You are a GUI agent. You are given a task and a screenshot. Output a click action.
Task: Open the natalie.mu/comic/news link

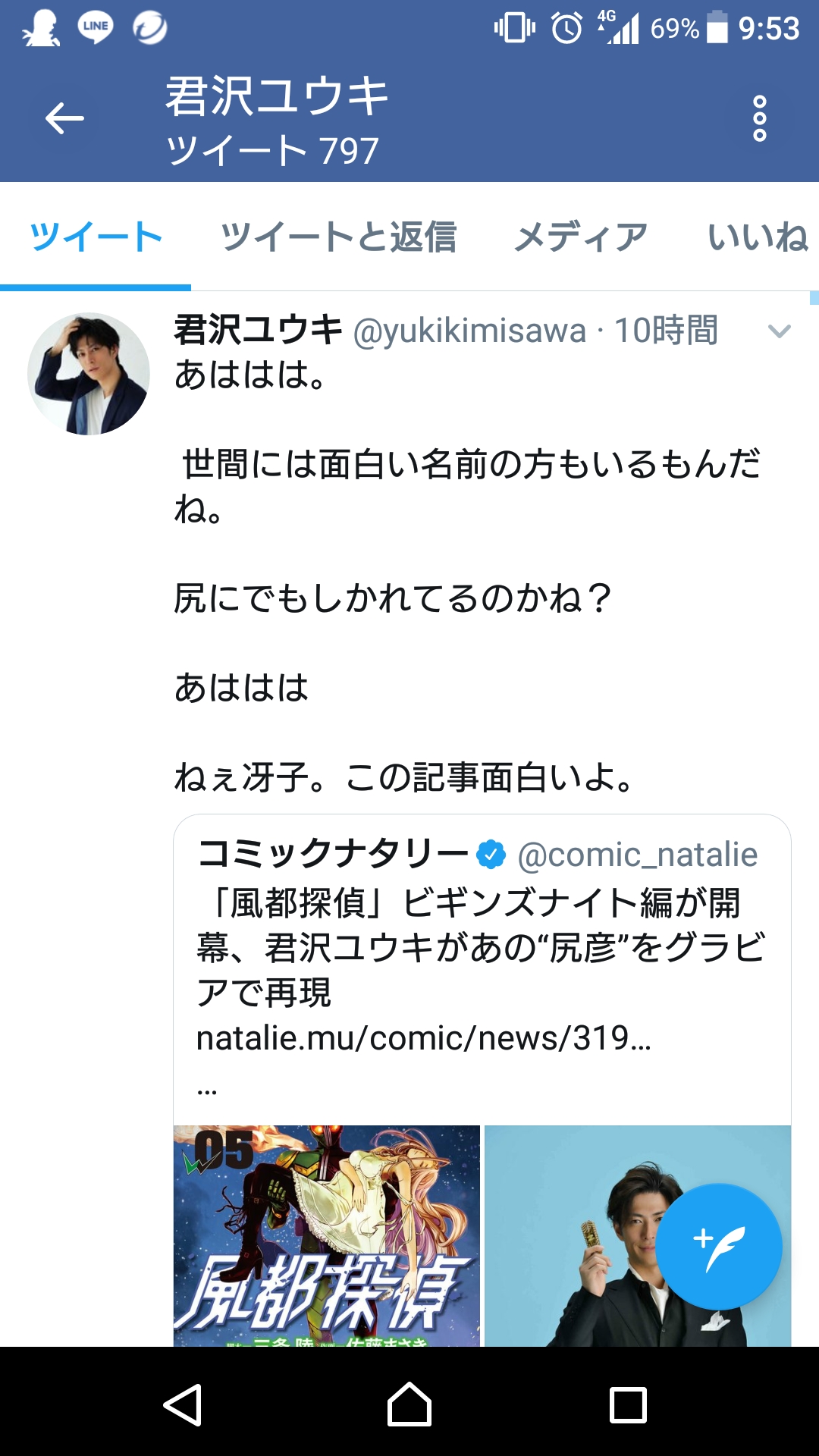pos(423,1038)
